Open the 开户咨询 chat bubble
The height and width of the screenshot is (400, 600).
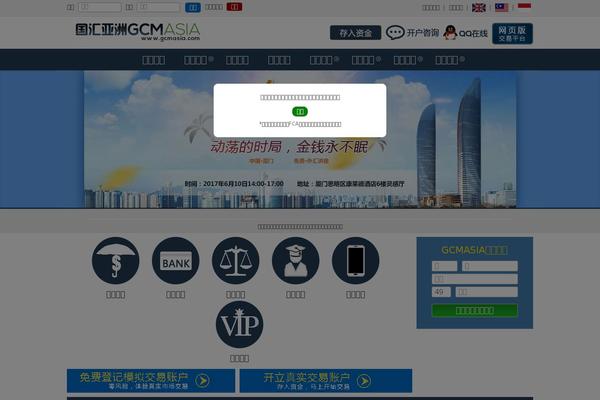point(412,33)
